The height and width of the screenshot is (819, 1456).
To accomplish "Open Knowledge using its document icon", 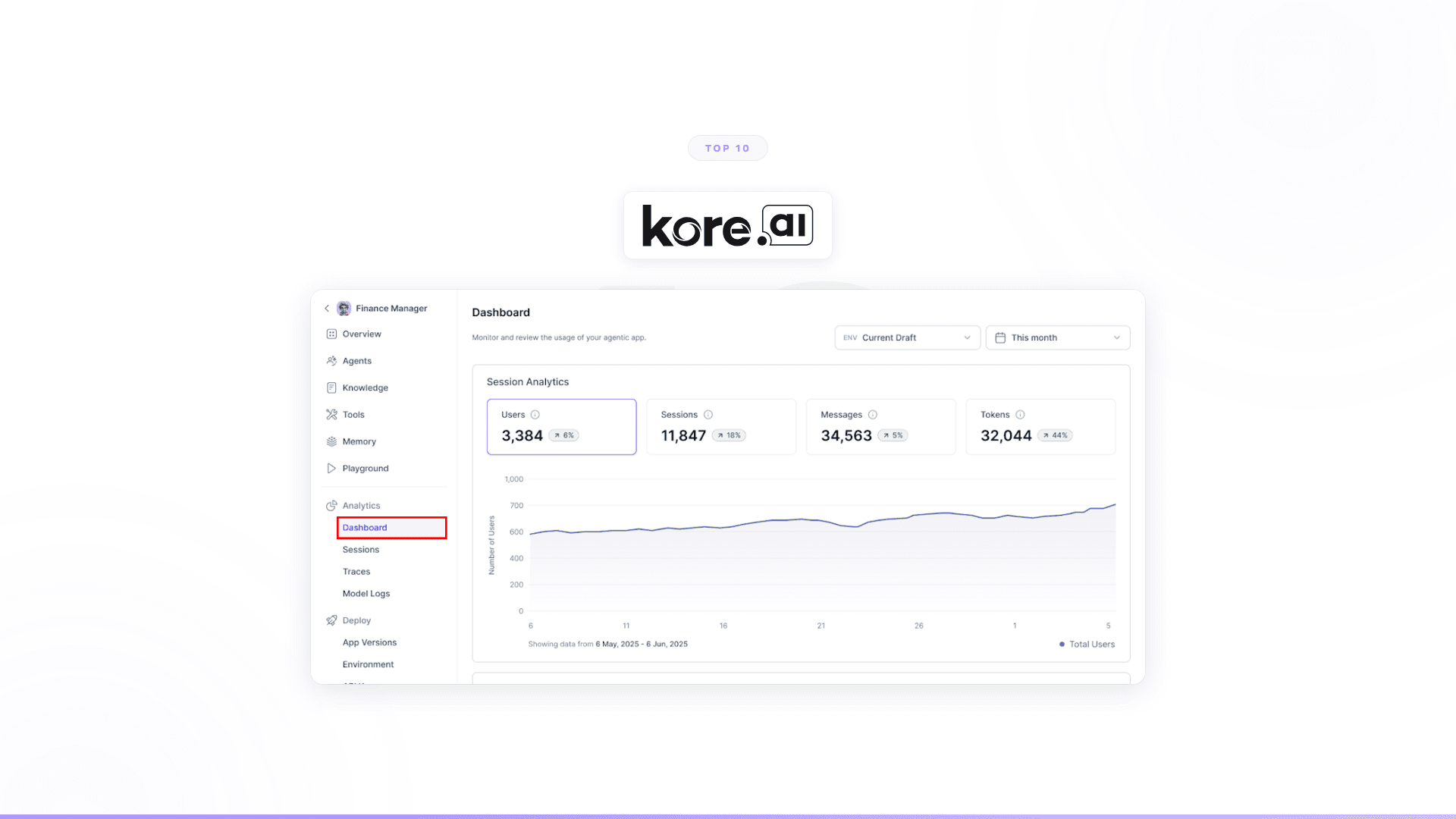I will tap(331, 388).
